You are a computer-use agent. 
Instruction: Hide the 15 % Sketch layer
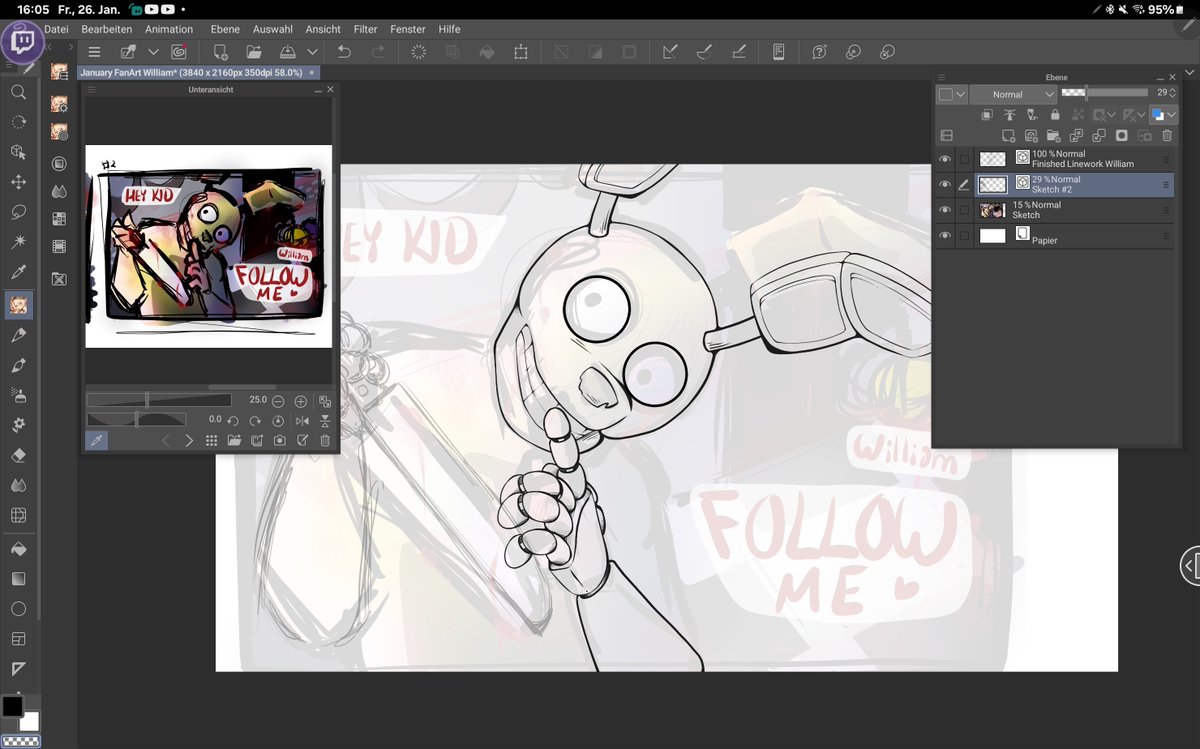click(x=945, y=210)
